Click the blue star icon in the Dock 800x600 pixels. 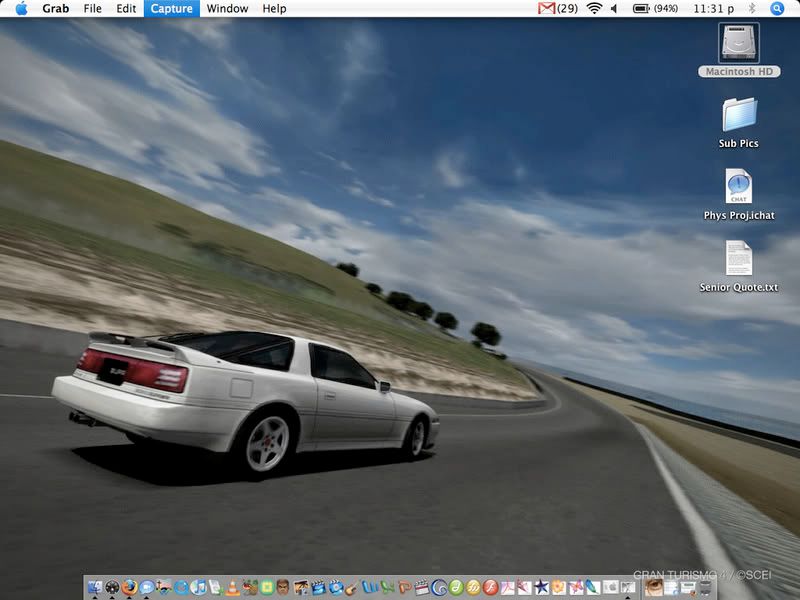coord(542,588)
